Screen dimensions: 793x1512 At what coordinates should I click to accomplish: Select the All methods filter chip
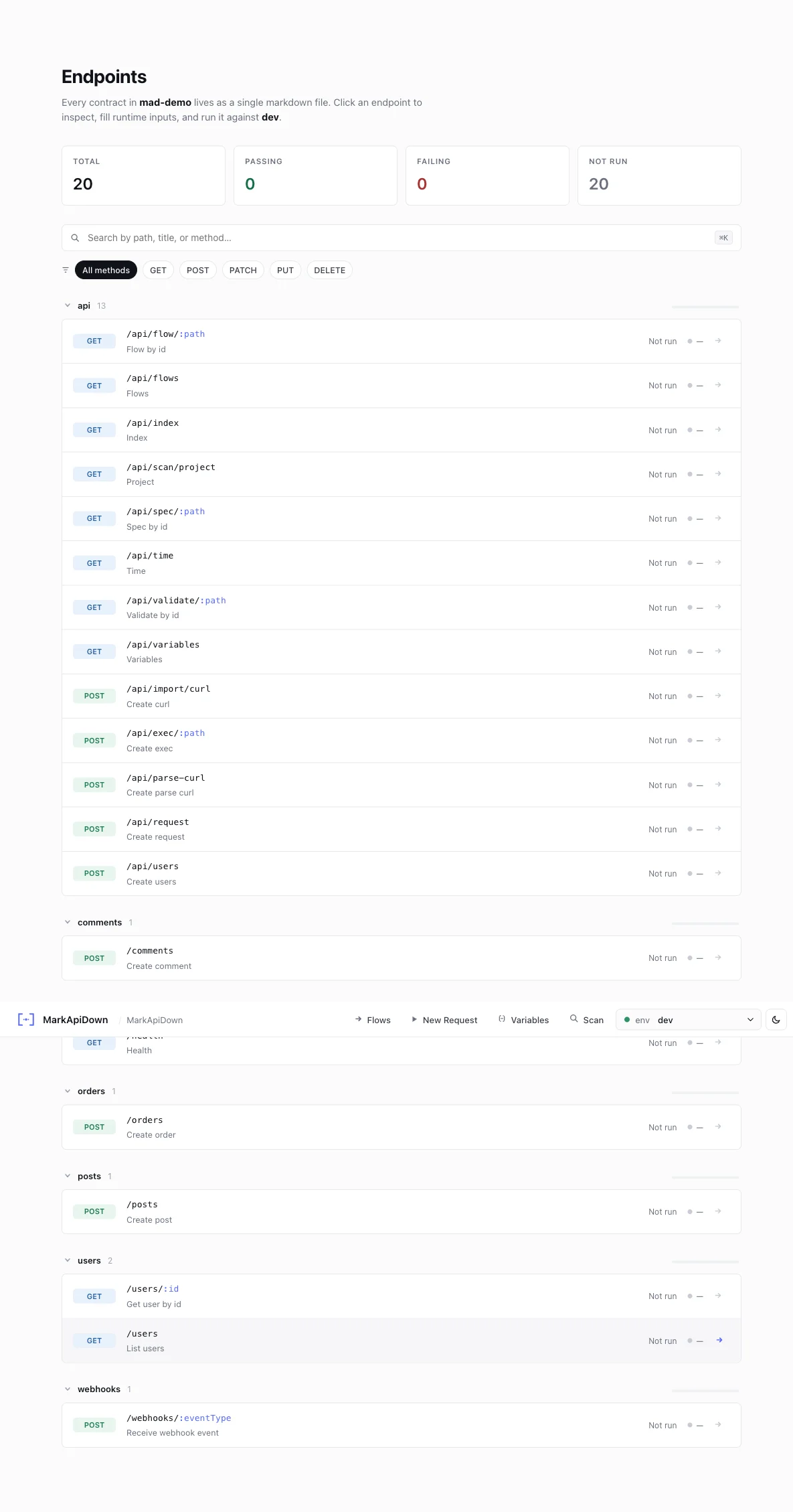point(106,270)
